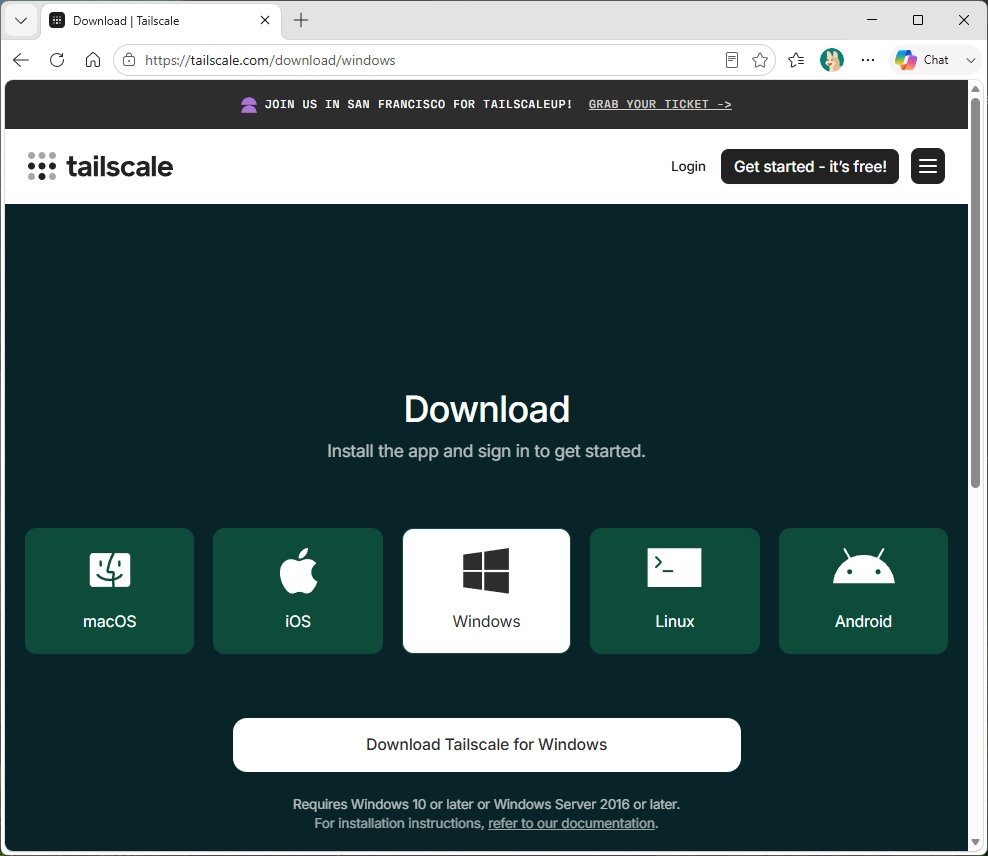Click the scrollbar up arrow
Viewport: 988px width, 856px height.
point(975,88)
